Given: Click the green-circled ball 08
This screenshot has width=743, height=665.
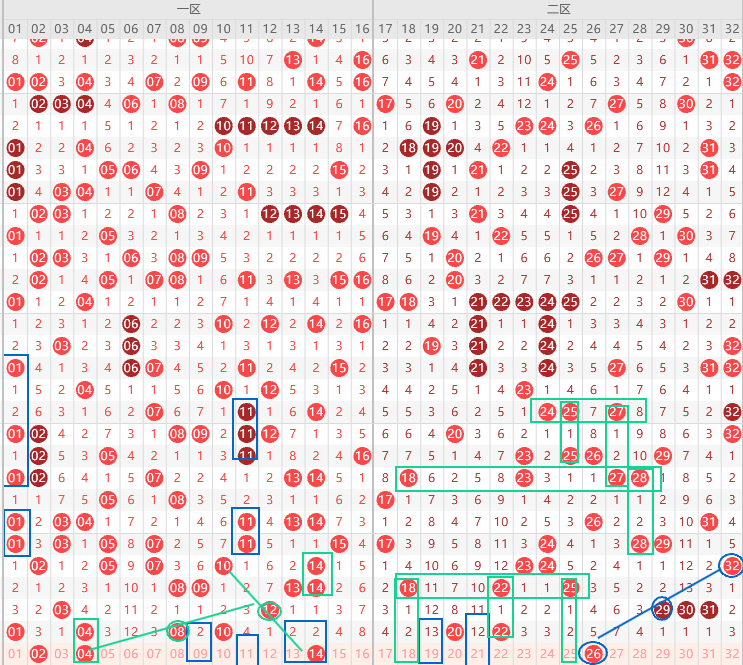Looking at the screenshot, I should click(x=177, y=631).
